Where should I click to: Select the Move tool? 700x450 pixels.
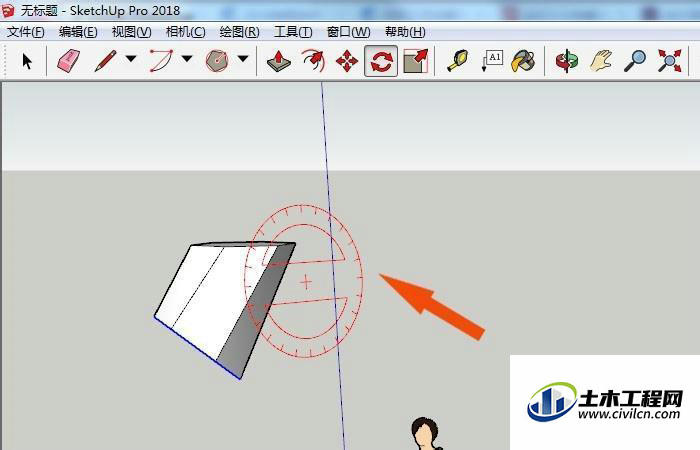tap(347, 61)
